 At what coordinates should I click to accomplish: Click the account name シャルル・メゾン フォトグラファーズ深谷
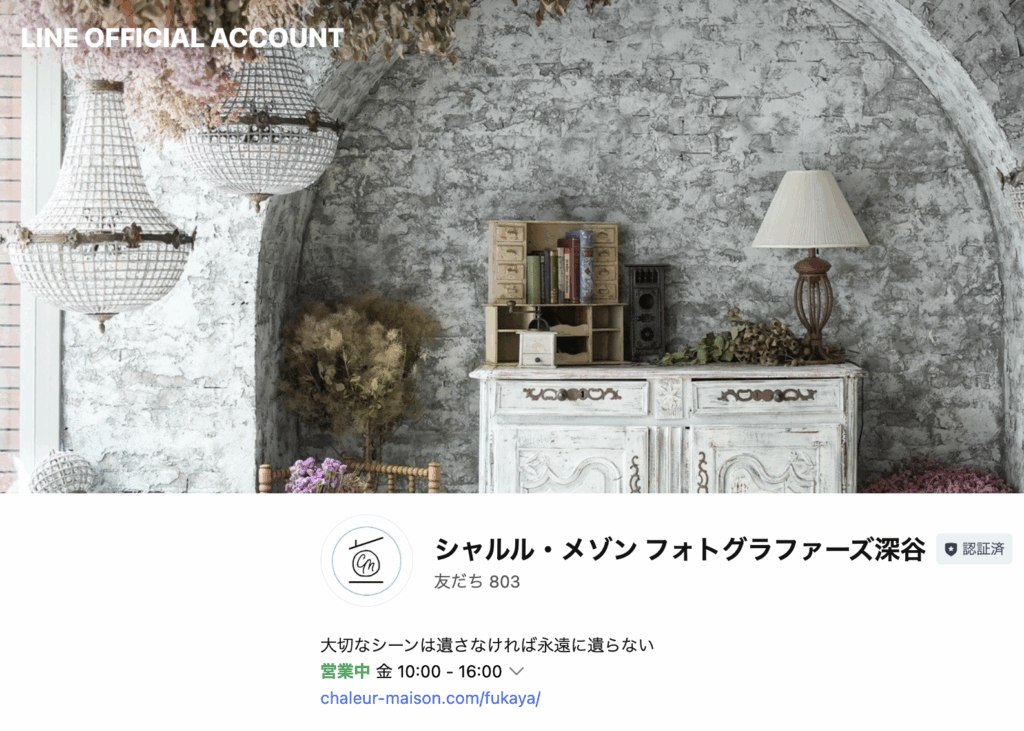point(680,549)
